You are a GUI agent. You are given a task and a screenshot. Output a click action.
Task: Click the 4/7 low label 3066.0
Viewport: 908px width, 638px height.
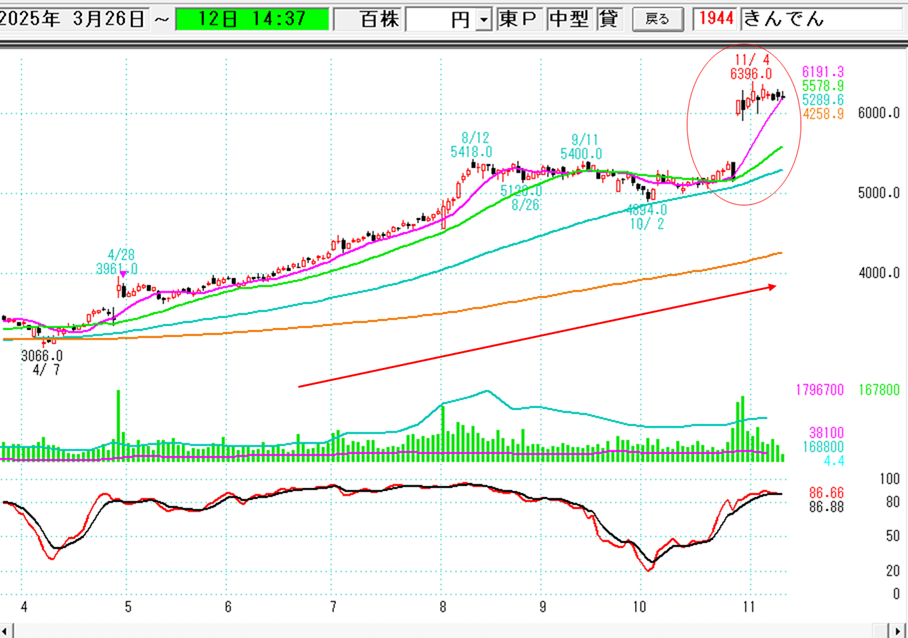click(x=42, y=355)
